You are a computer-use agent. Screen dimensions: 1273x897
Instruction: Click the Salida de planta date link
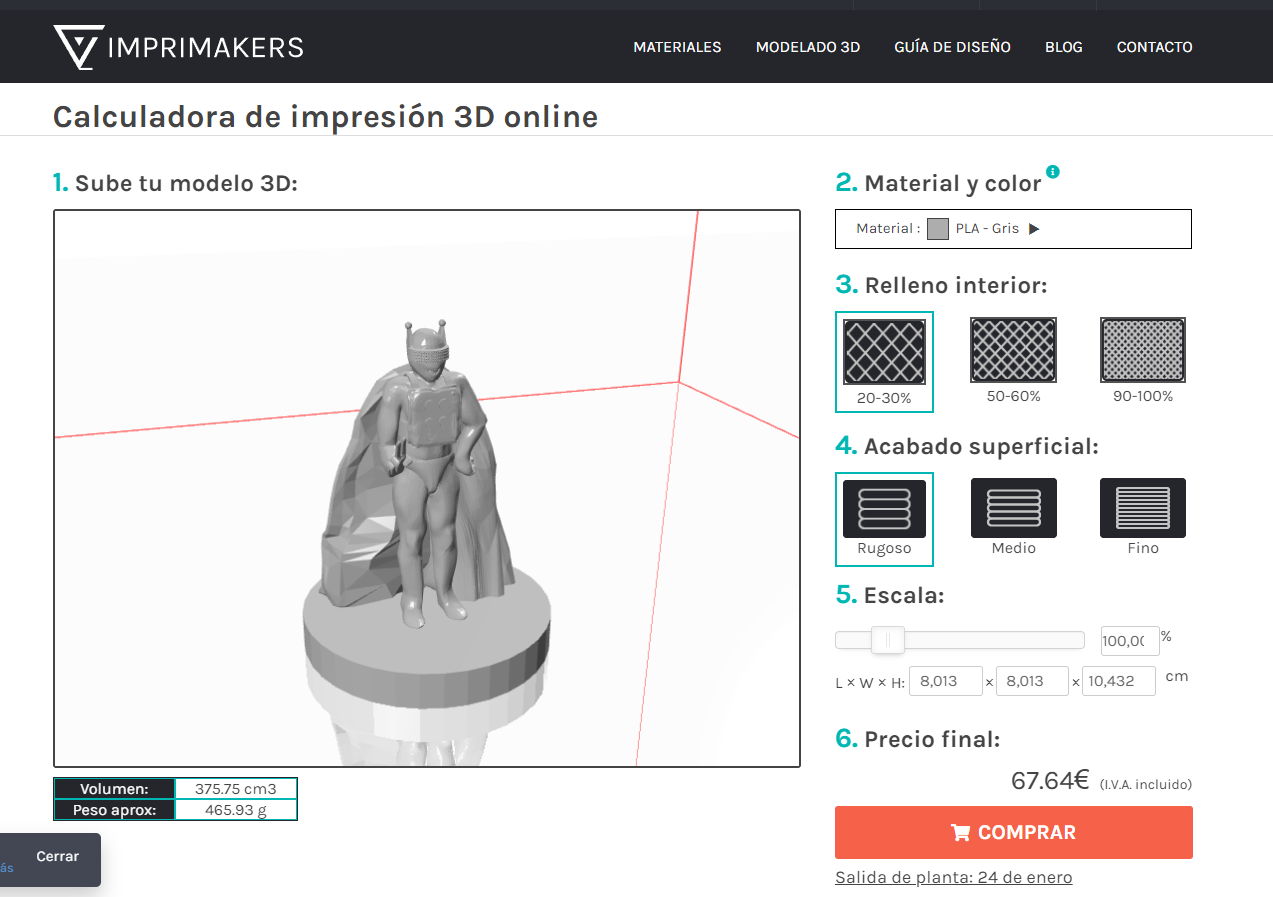coord(954,877)
